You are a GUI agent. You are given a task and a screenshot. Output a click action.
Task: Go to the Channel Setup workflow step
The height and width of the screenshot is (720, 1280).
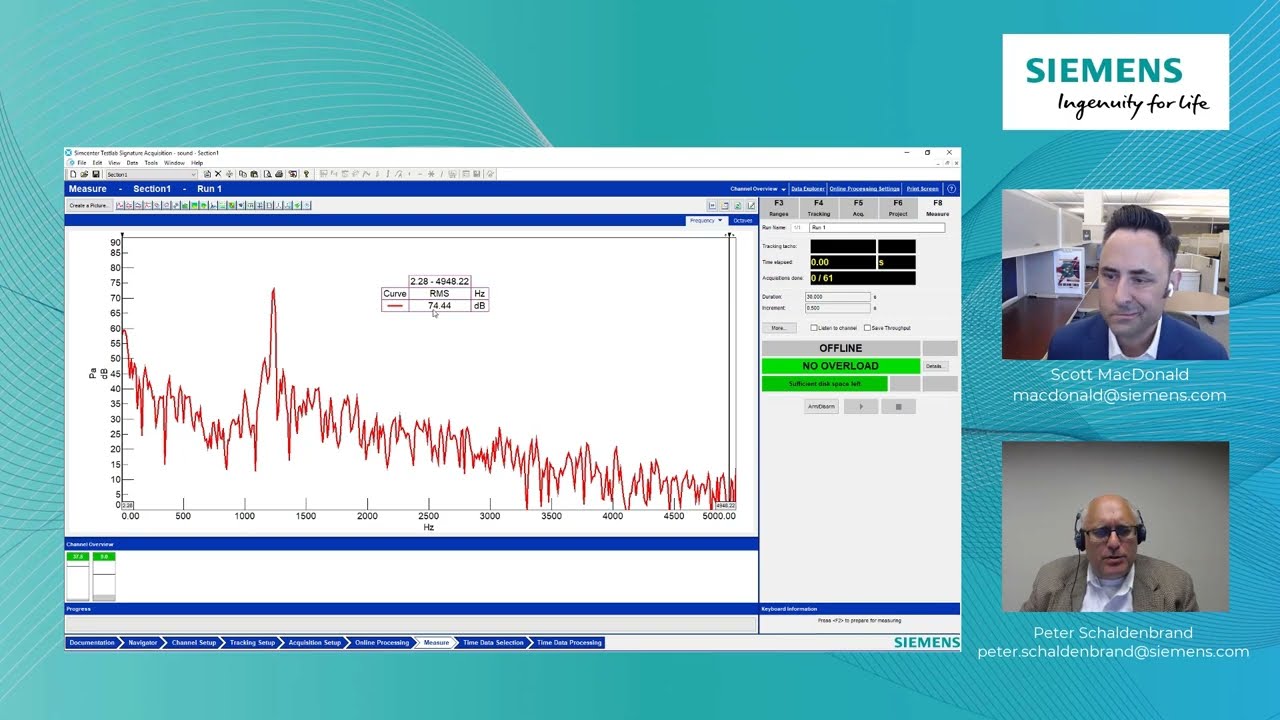point(193,643)
